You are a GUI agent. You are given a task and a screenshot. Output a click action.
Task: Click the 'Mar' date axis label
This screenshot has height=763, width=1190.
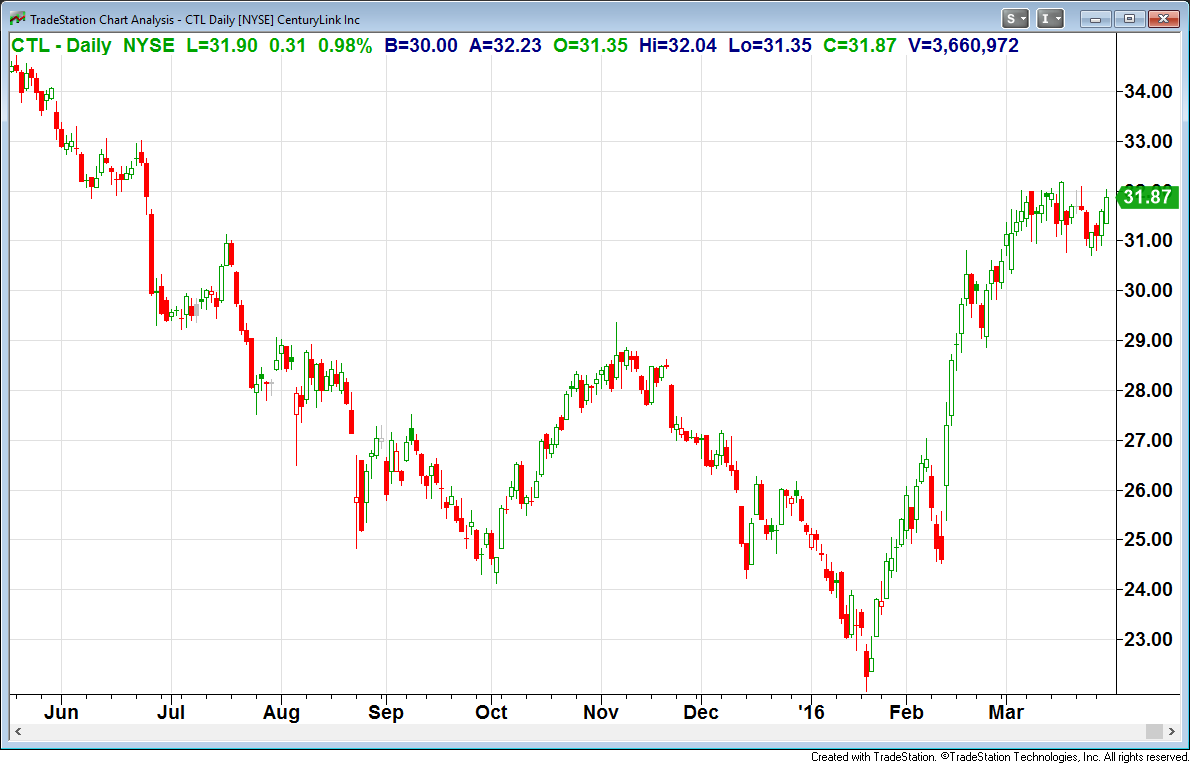click(x=1006, y=713)
